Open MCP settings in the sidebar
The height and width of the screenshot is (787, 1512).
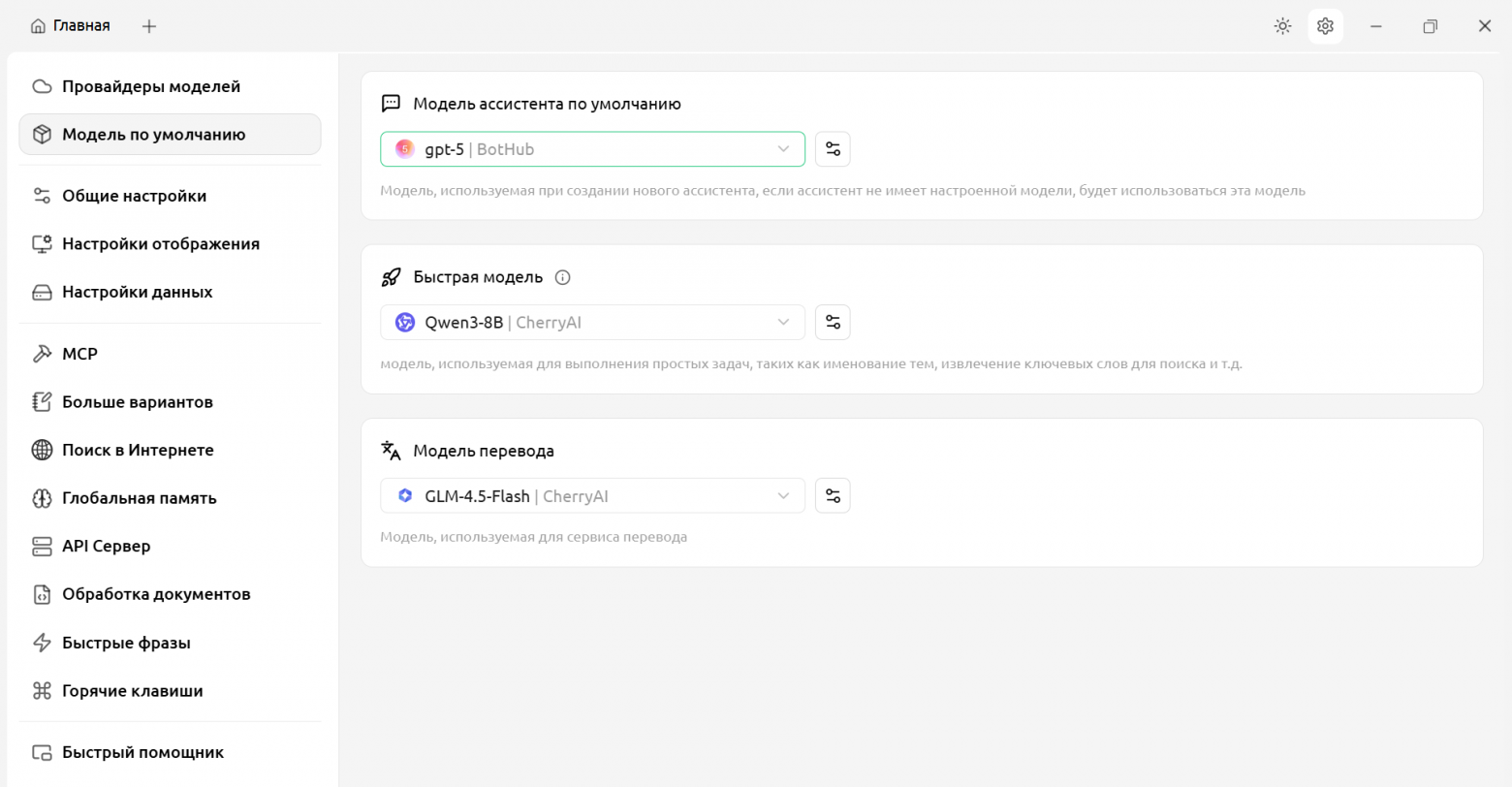(79, 354)
